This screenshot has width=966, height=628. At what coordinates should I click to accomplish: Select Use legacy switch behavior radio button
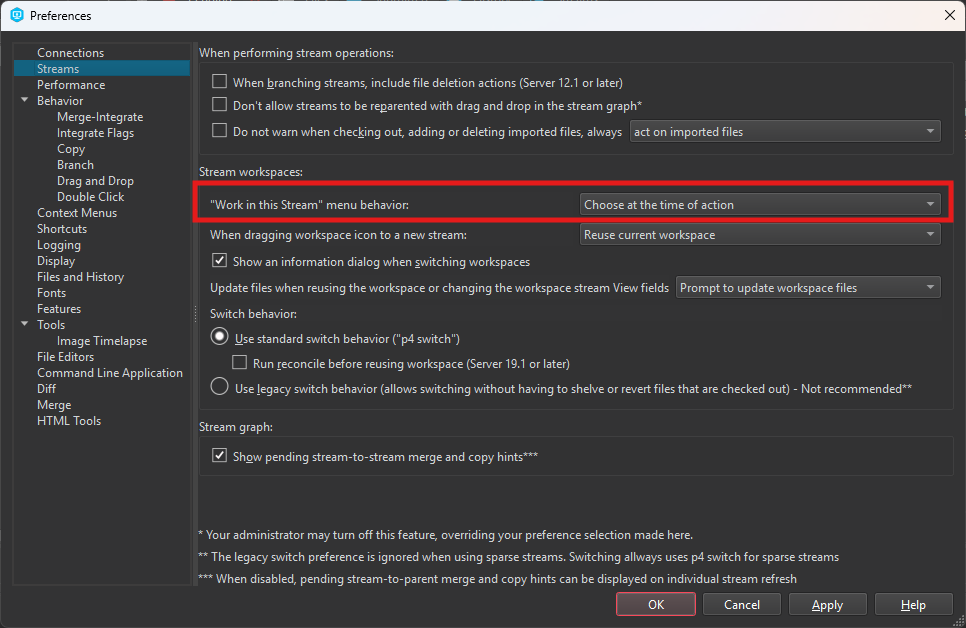pos(219,388)
